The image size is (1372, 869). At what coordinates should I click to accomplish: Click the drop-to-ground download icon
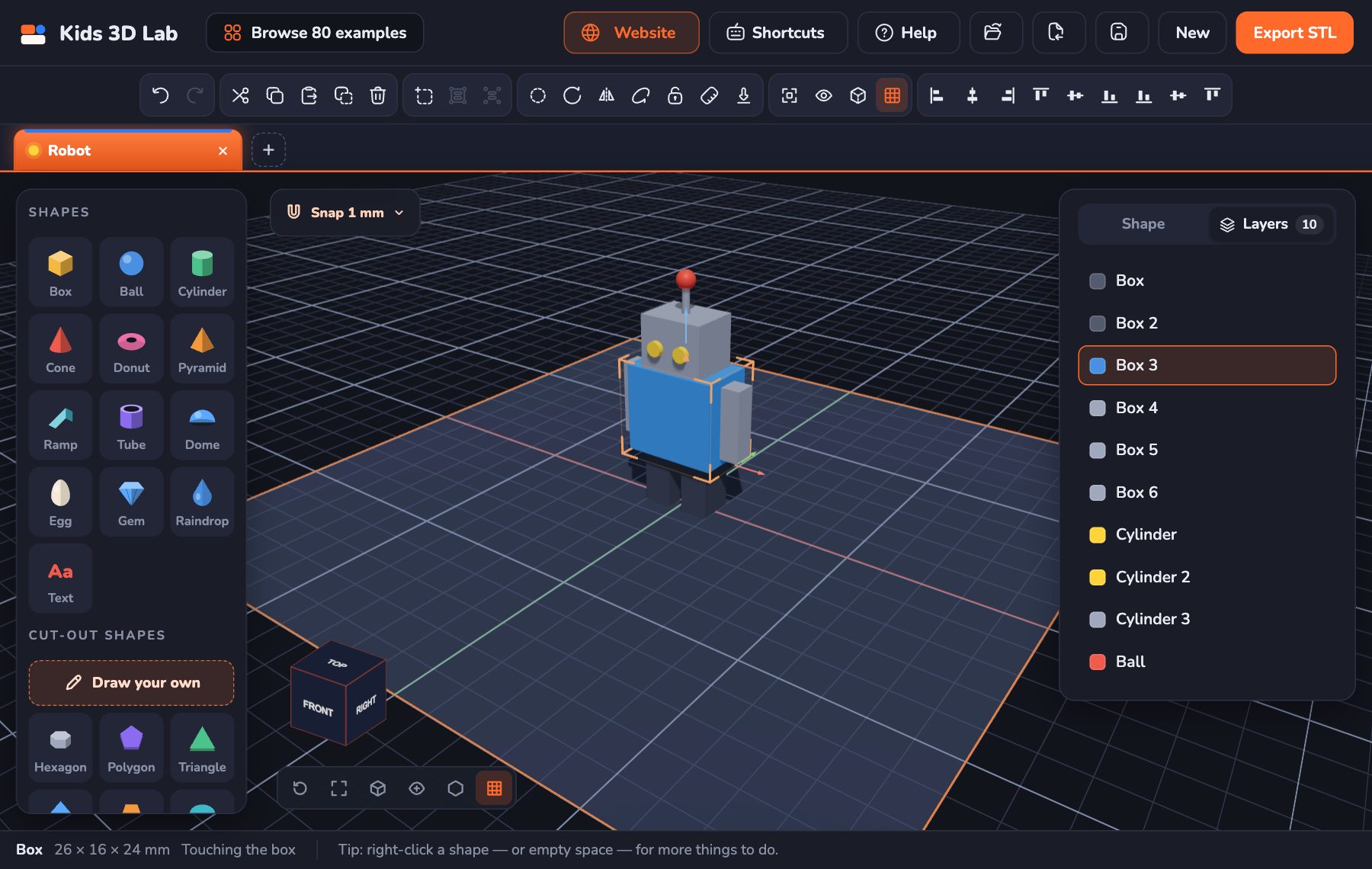[744, 95]
